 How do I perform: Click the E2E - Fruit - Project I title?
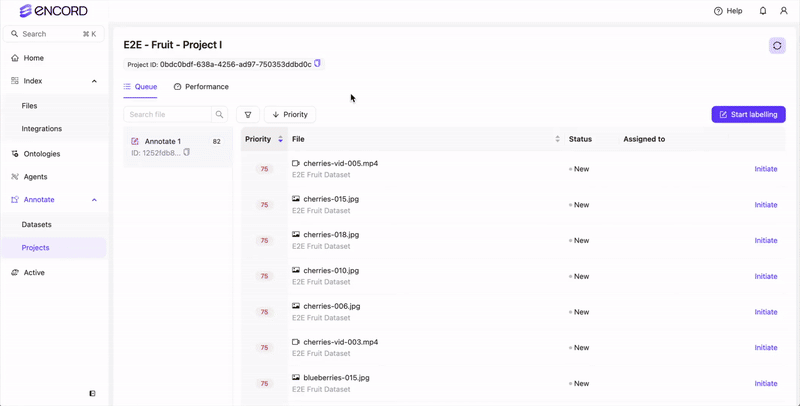click(x=172, y=45)
